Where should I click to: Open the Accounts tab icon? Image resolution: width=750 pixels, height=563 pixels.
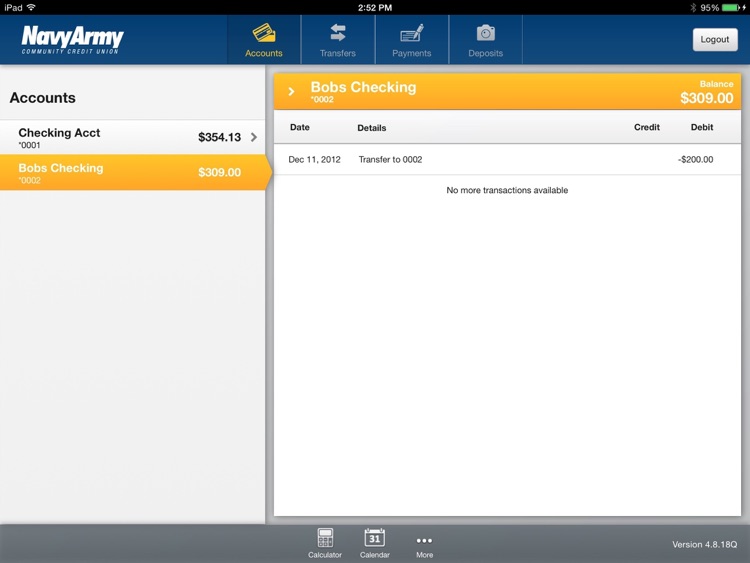(264, 33)
